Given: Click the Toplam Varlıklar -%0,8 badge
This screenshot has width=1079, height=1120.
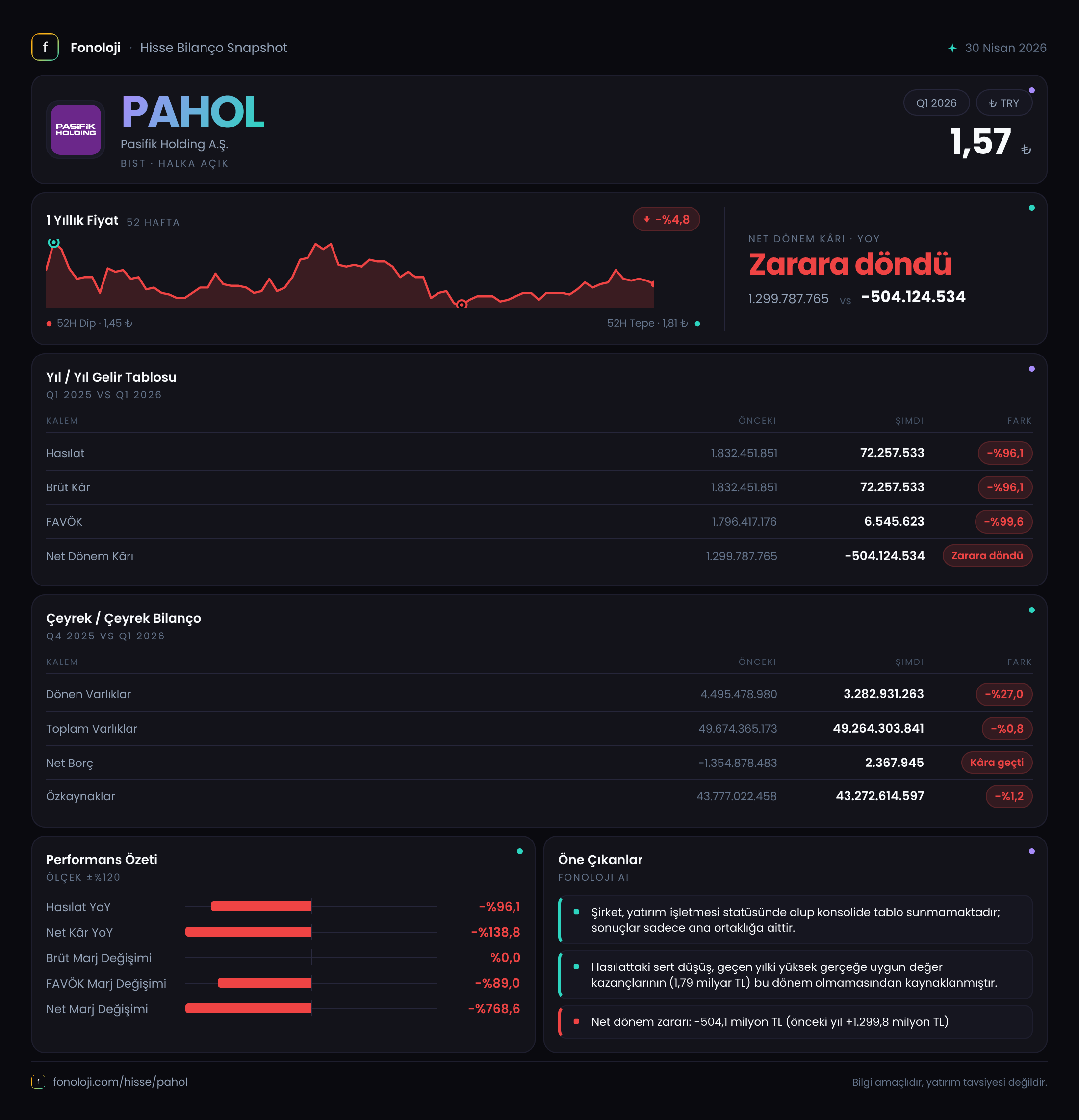Looking at the screenshot, I should point(1007,729).
